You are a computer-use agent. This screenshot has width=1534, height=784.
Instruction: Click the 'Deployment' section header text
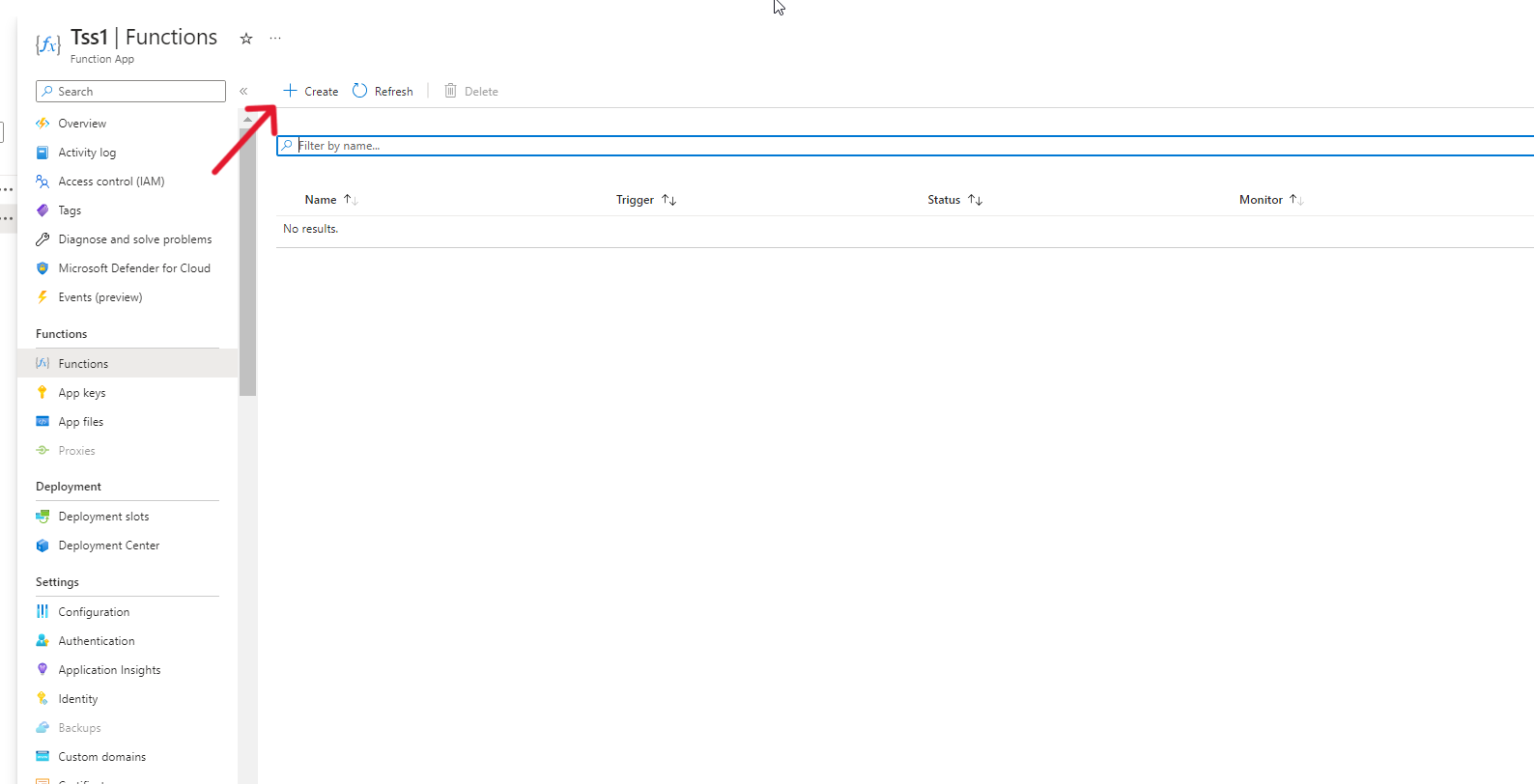click(69, 487)
